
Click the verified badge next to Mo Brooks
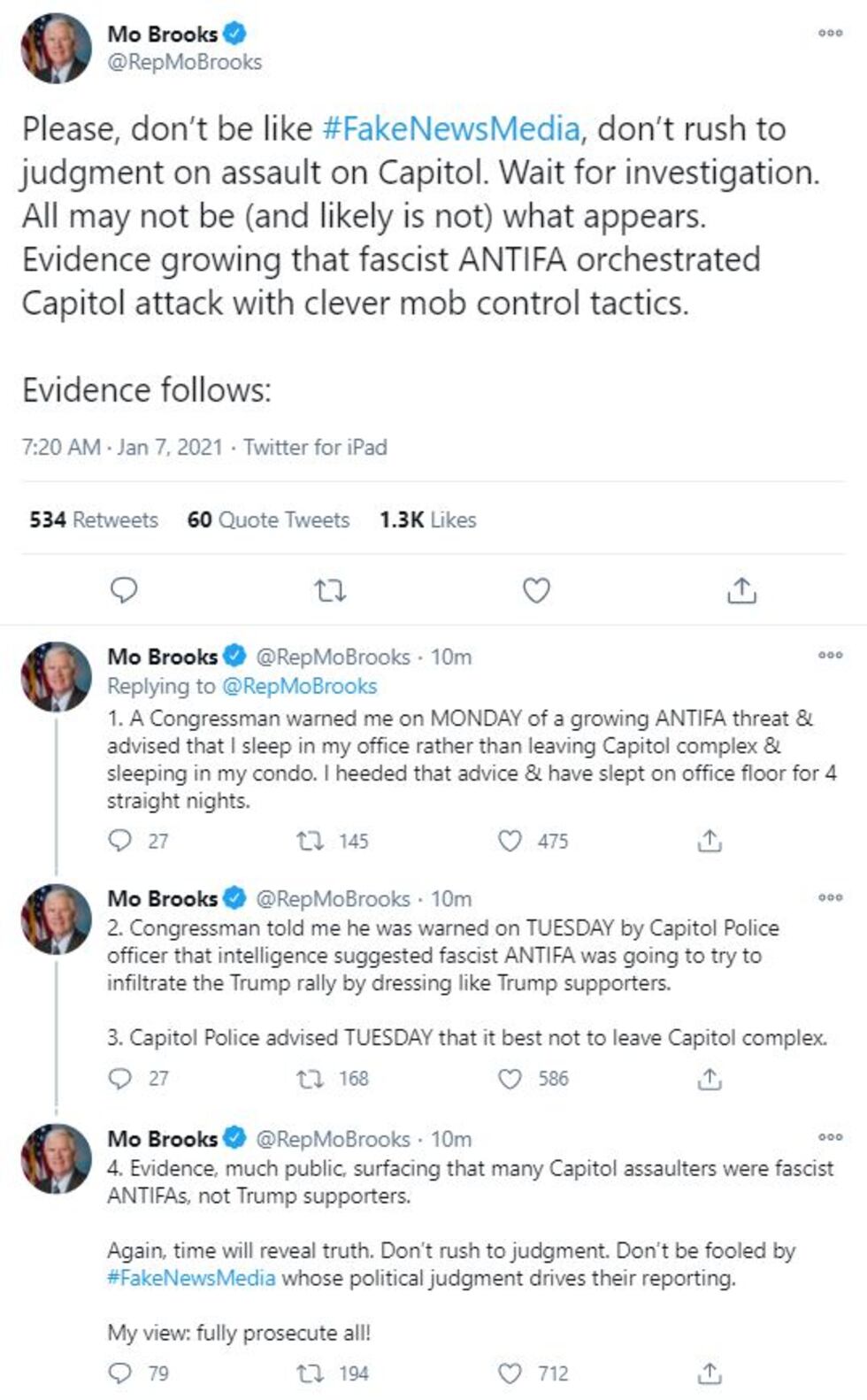(234, 33)
